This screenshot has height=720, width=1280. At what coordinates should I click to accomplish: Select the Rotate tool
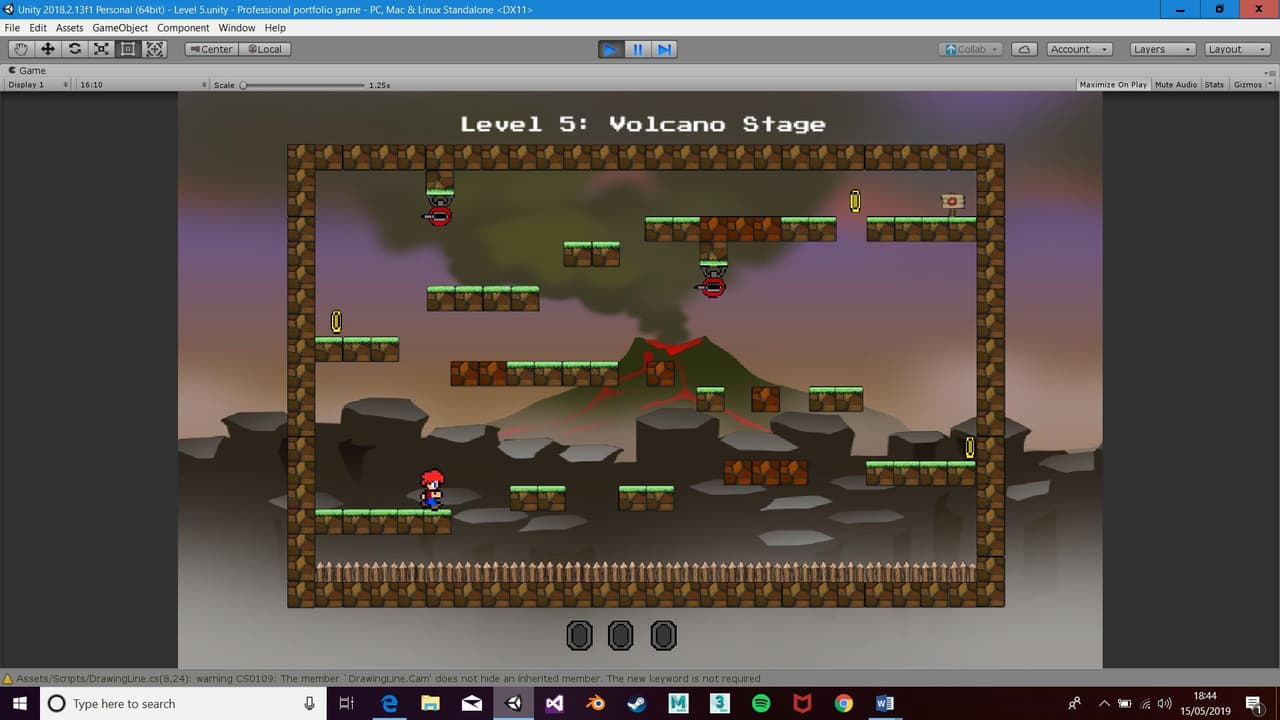pos(75,49)
